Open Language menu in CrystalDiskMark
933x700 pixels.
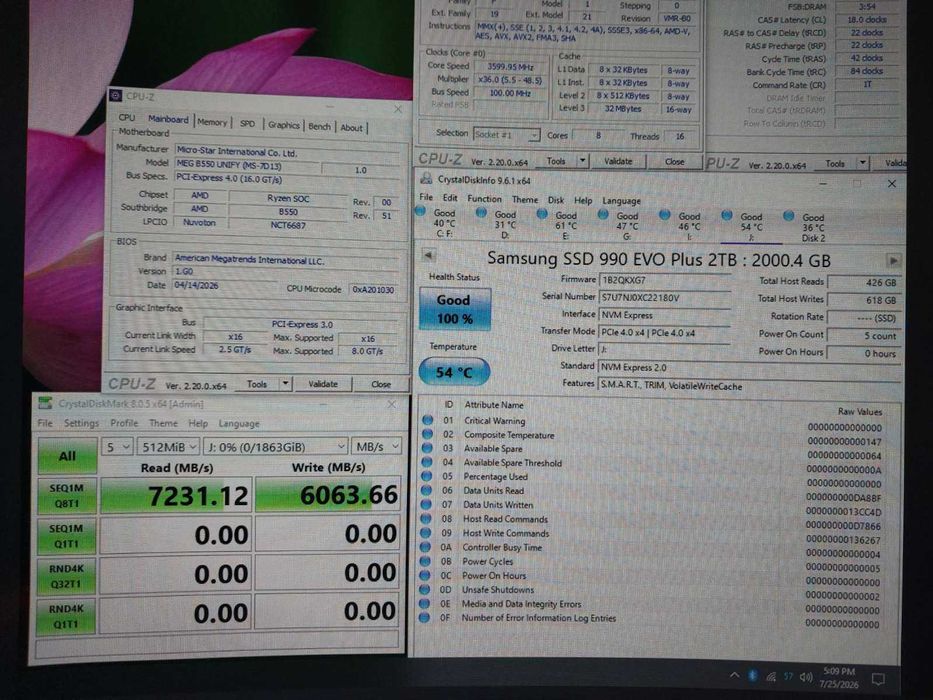239,423
